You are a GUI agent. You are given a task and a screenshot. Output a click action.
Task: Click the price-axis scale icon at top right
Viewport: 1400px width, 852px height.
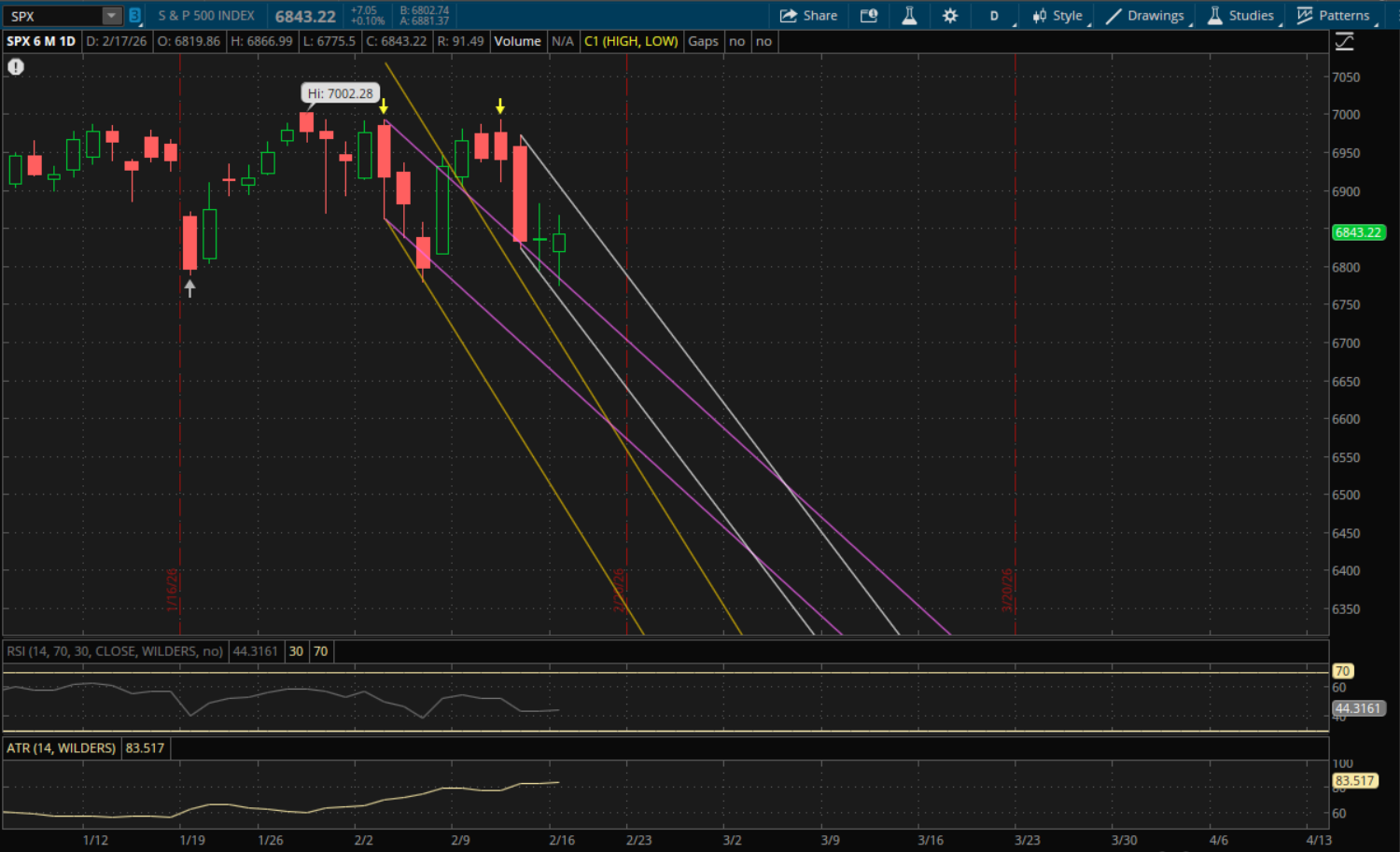pyautogui.click(x=1344, y=42)
